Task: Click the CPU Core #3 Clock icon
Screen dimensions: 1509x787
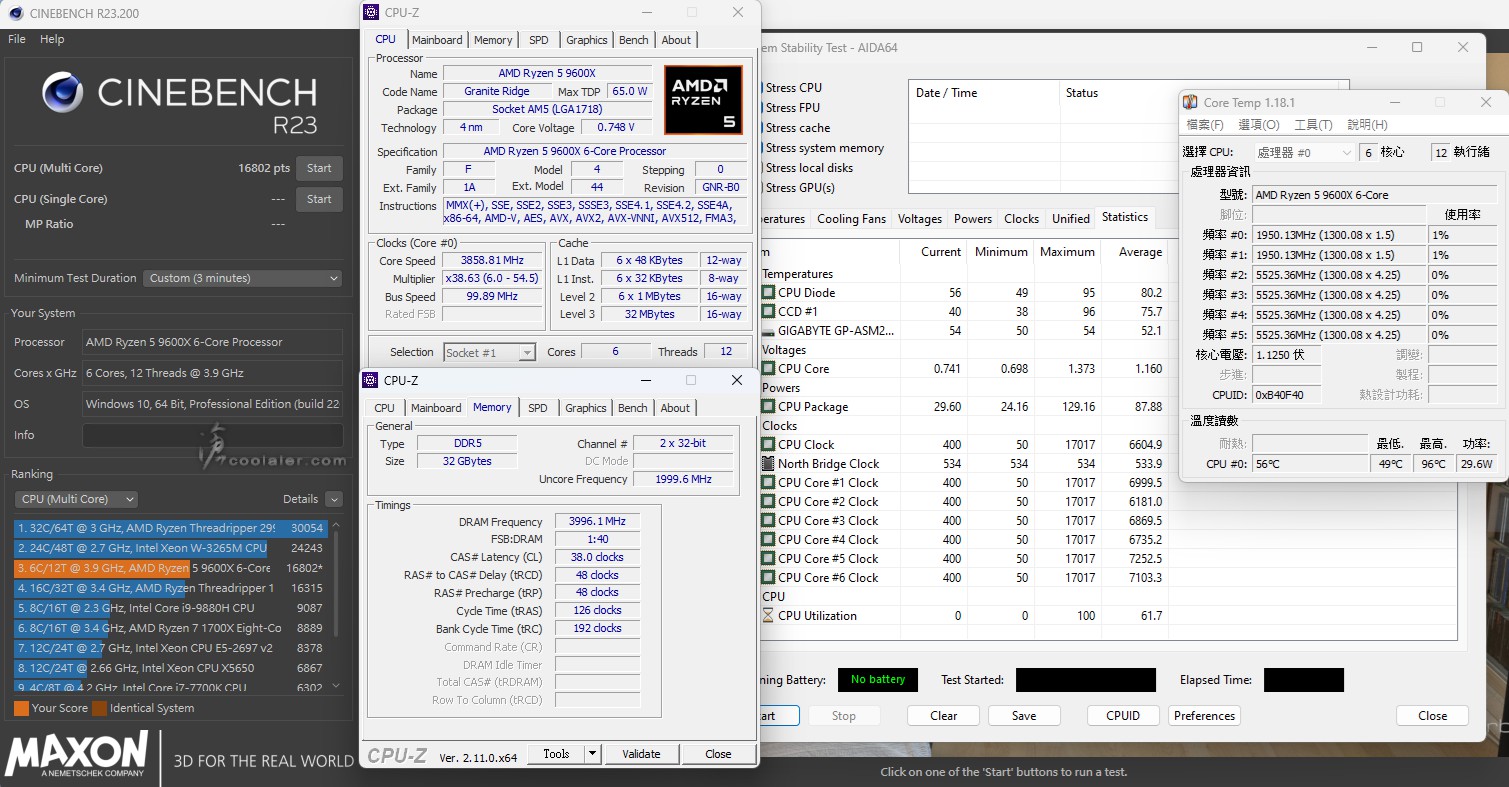Action: click(768, 521)
